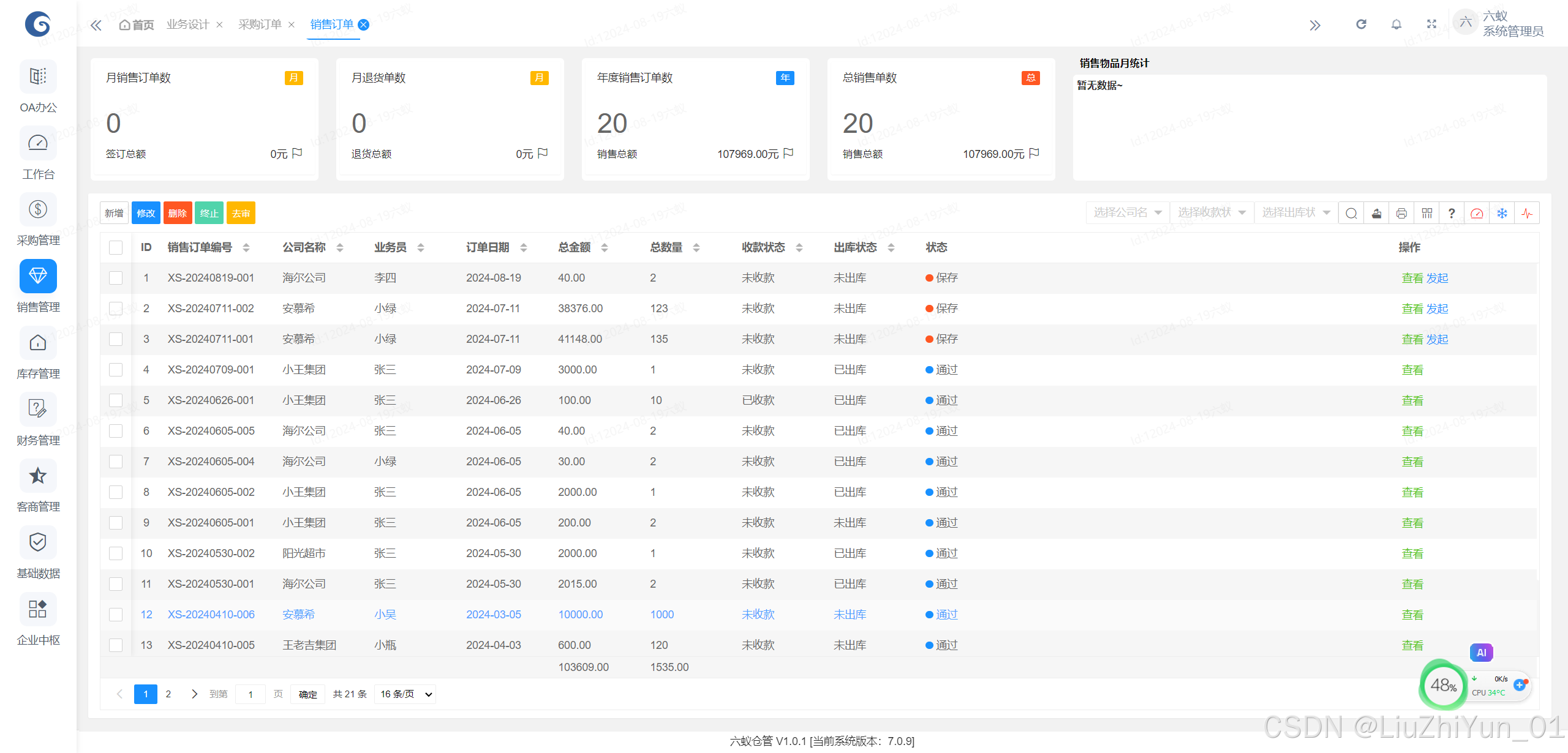Click the red pulse line icon
This screenshot has height=753, width=1568.
tap(1527, 213)
